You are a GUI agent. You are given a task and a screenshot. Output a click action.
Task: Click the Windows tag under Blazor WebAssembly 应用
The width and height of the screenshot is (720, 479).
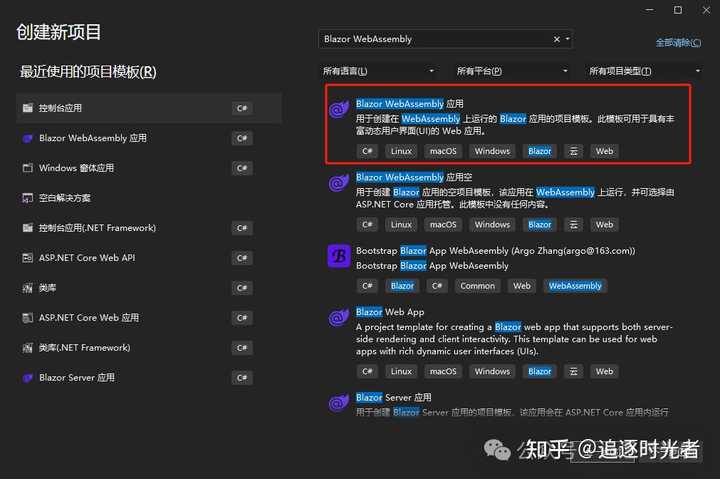(x=492, y=151)
